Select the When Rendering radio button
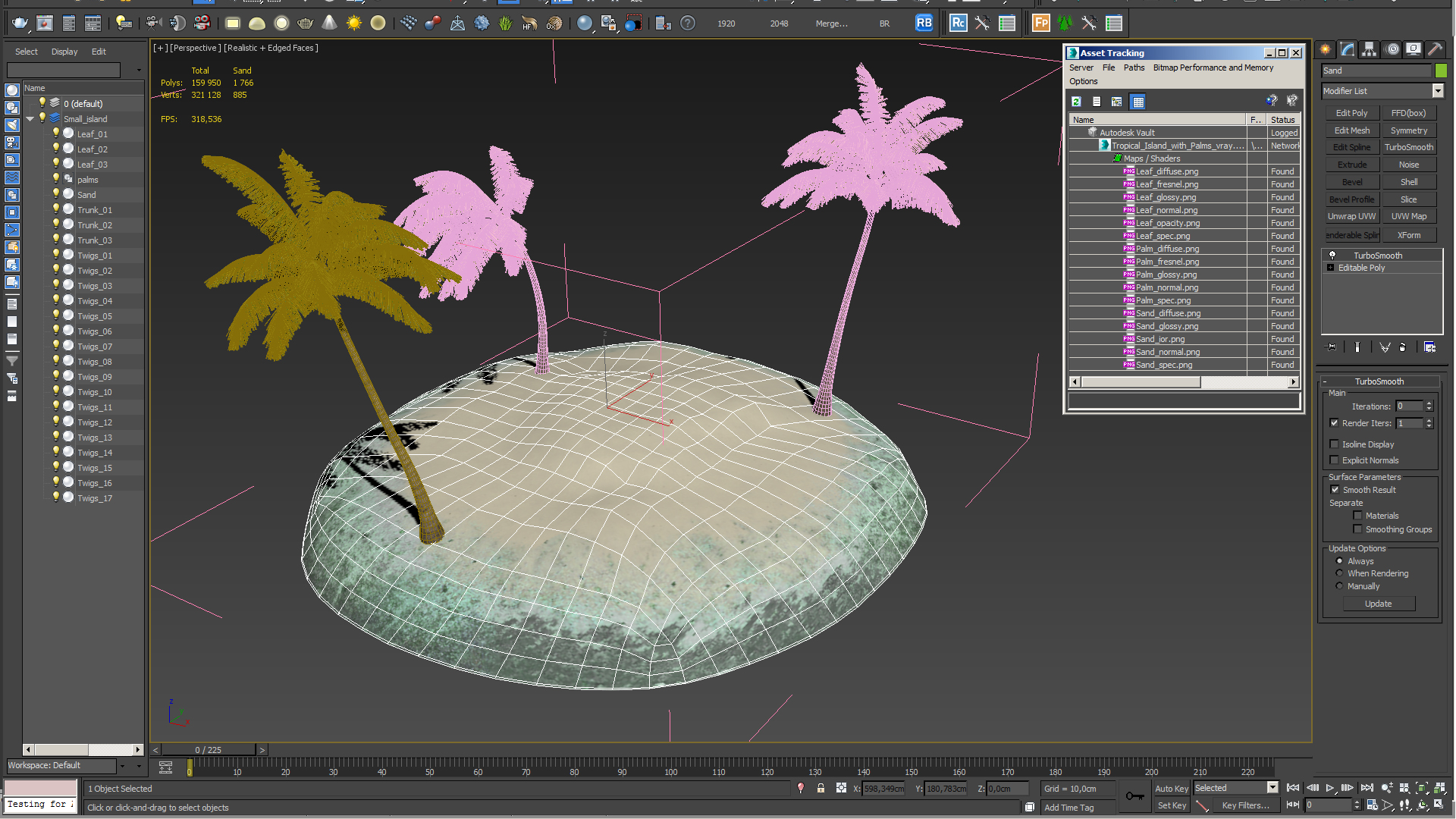1456x819 pixels. pos(1339,573)
